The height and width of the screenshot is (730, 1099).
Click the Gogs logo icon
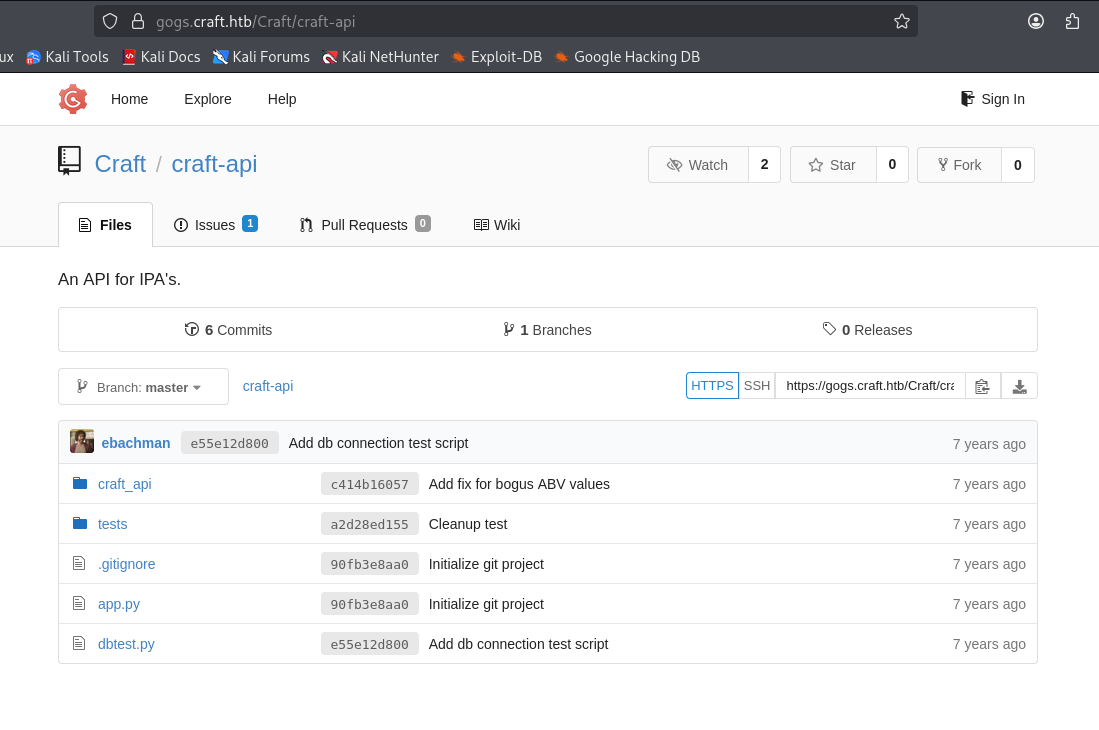(73, 99)
